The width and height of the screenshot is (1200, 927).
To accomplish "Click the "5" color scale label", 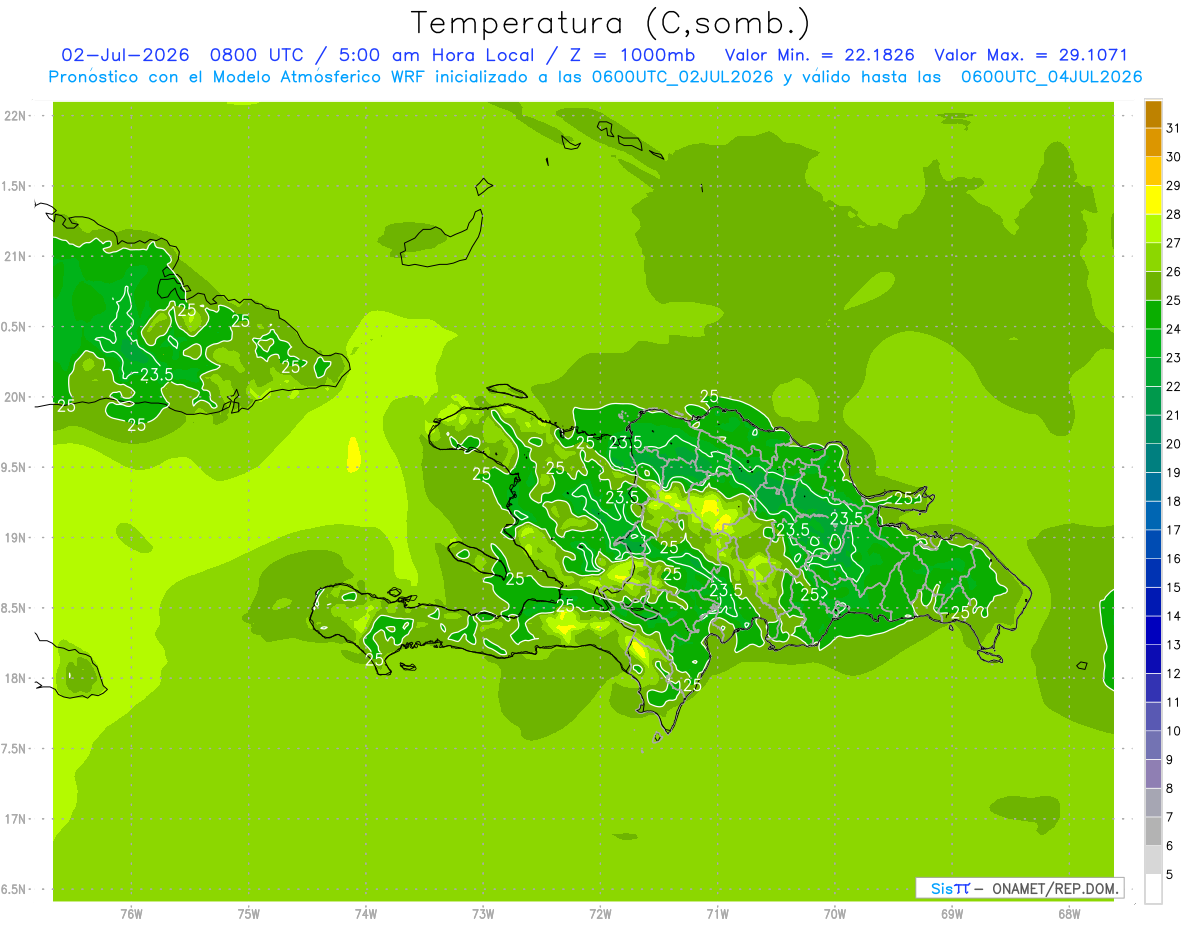I will pos(1169,874).
